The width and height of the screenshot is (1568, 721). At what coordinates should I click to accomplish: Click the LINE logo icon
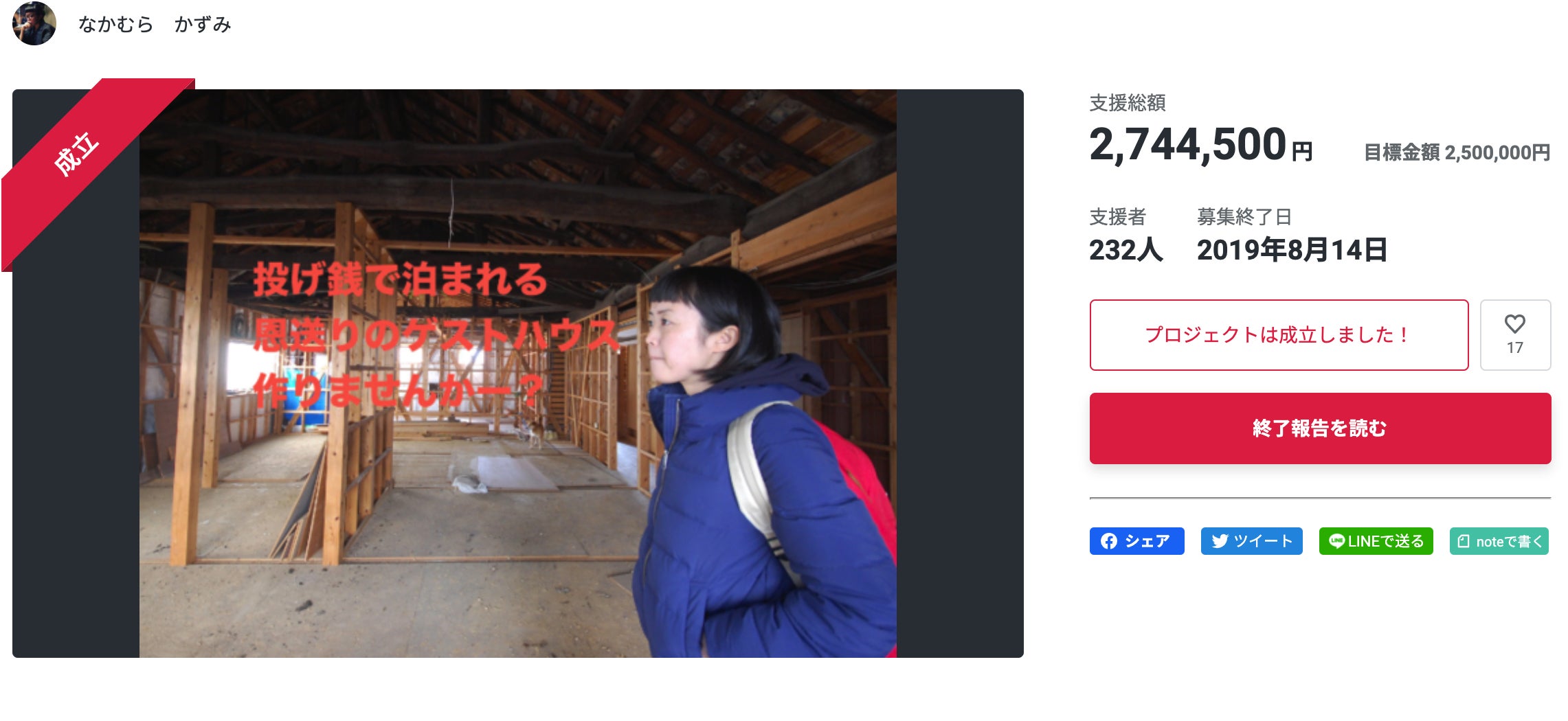point(1336,541)
